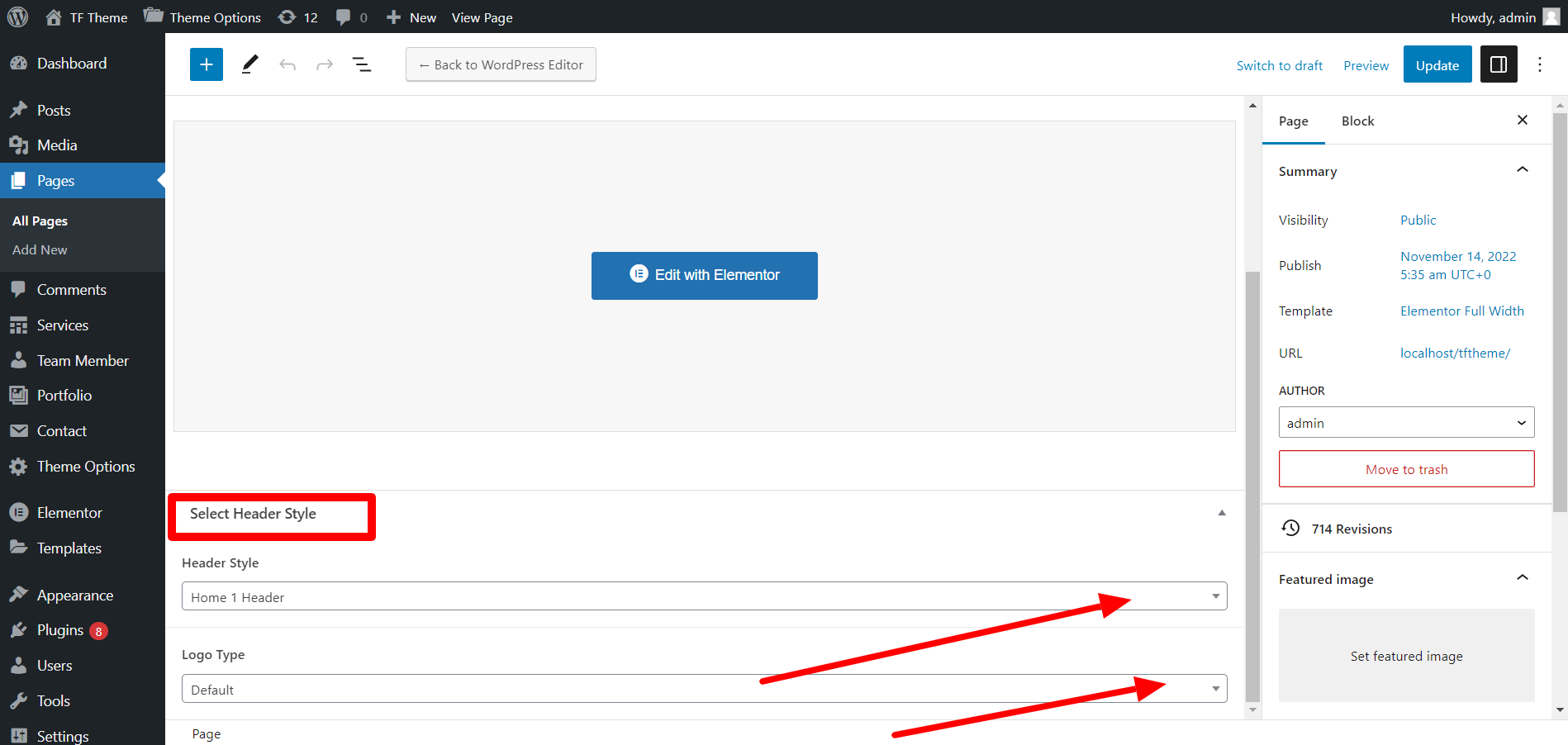This screenshot has width=1568, height=745.
Task: Open the three-dot options menu
Action: 1539,64
